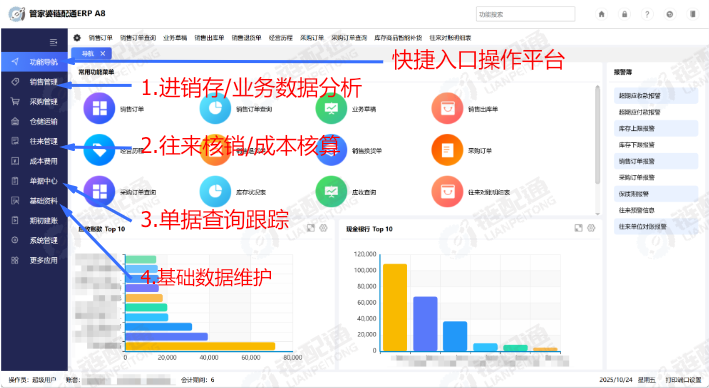Open settings gear of left Top 10 chart

(x=323, y=228)
